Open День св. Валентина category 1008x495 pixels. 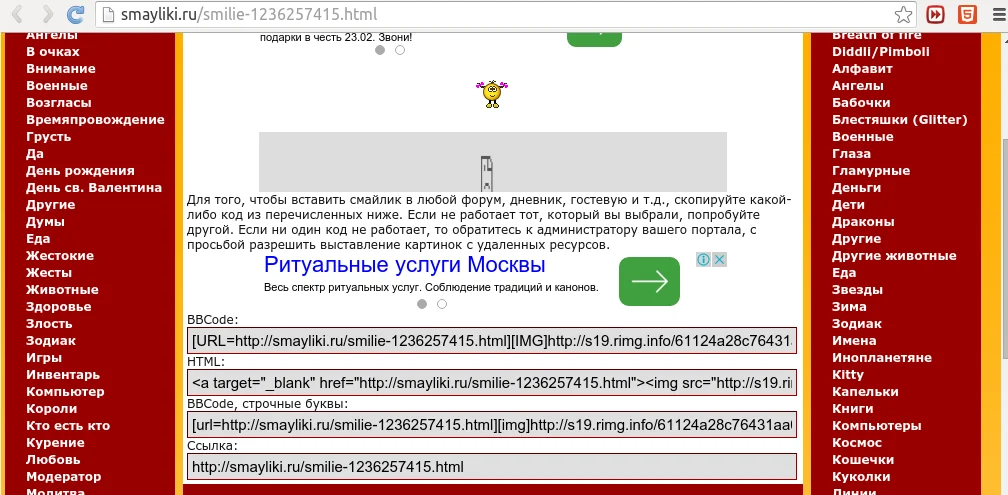(x=94, y=188)
